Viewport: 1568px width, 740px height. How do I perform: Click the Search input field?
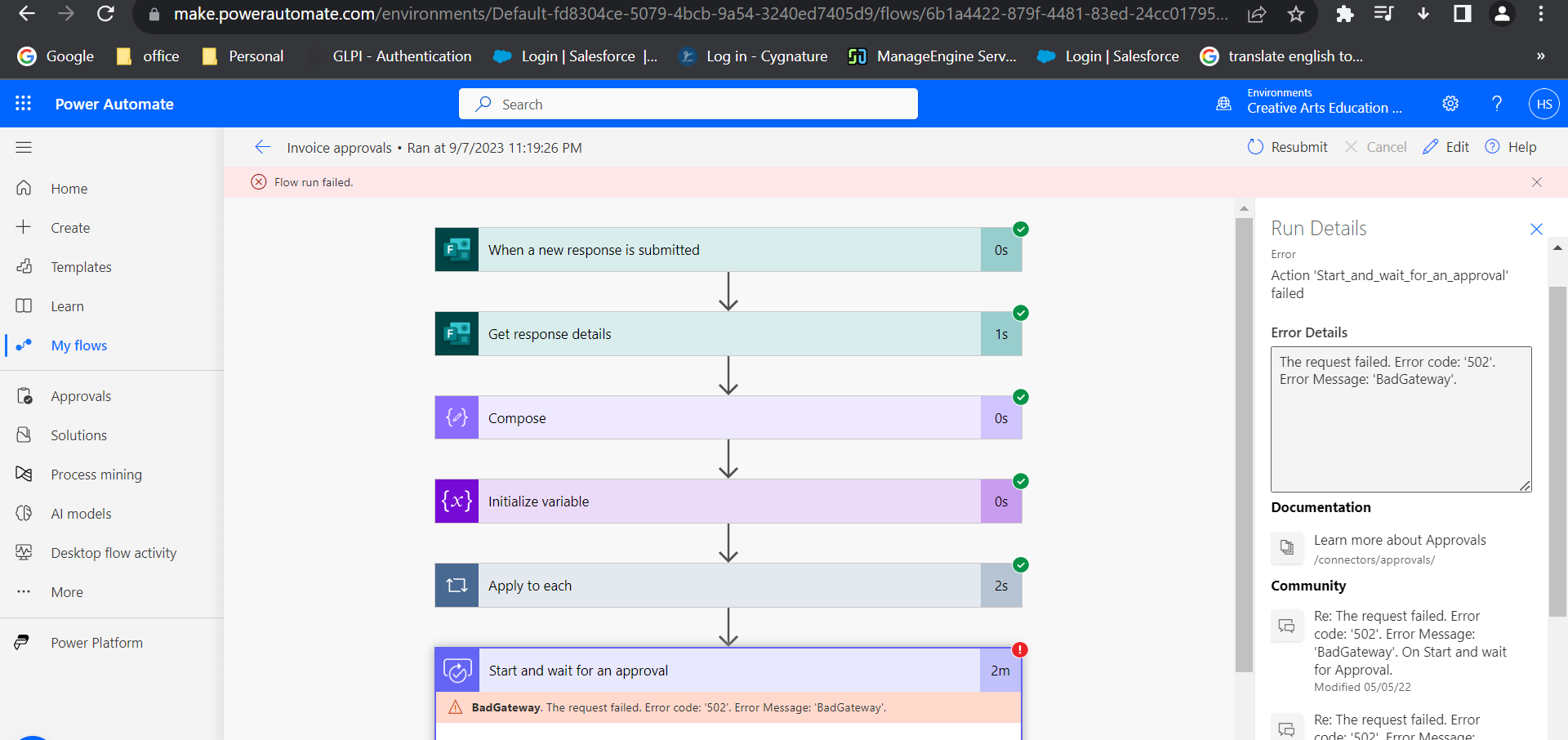click(x=688, y=104)
